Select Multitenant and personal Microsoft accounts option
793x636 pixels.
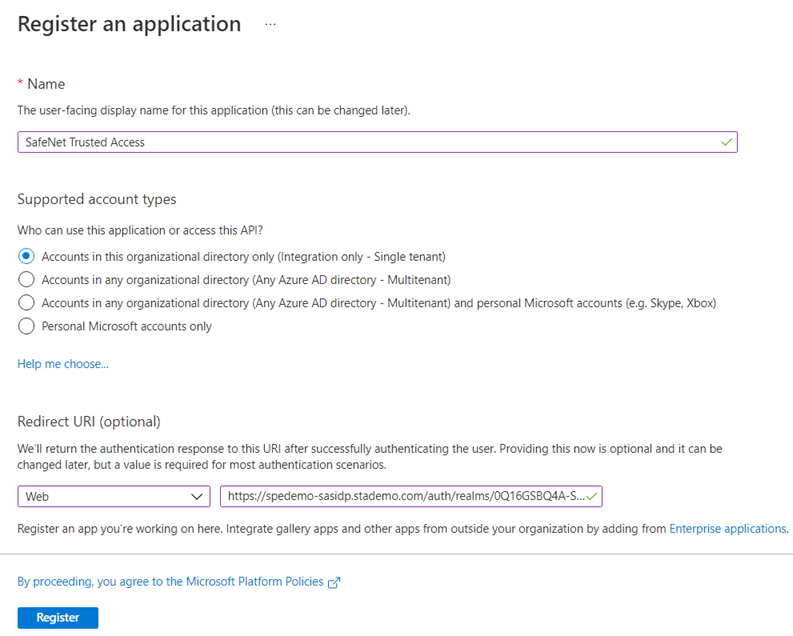click(26, 303)
